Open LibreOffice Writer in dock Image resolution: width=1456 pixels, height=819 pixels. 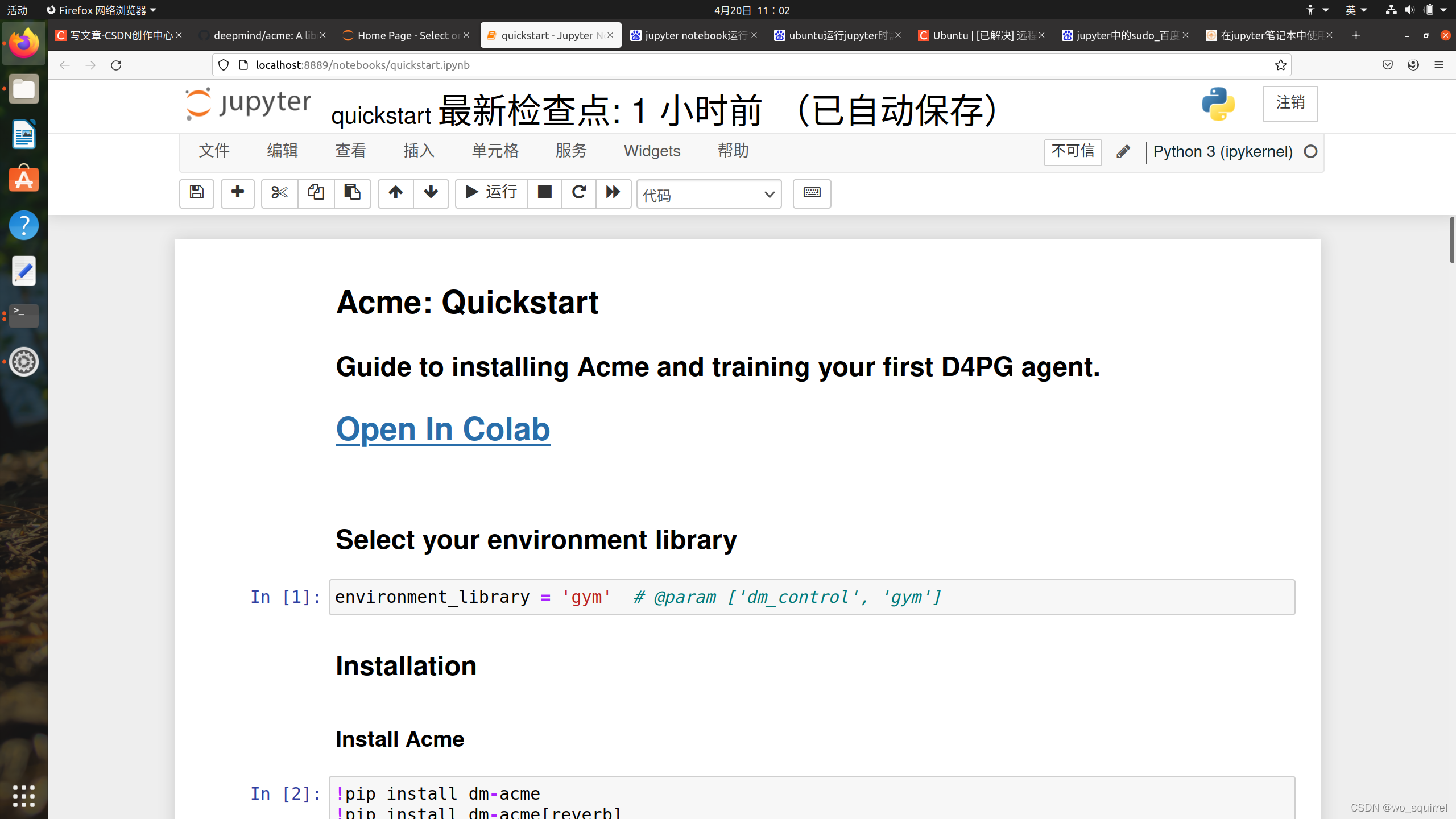[x=24, y=135]
